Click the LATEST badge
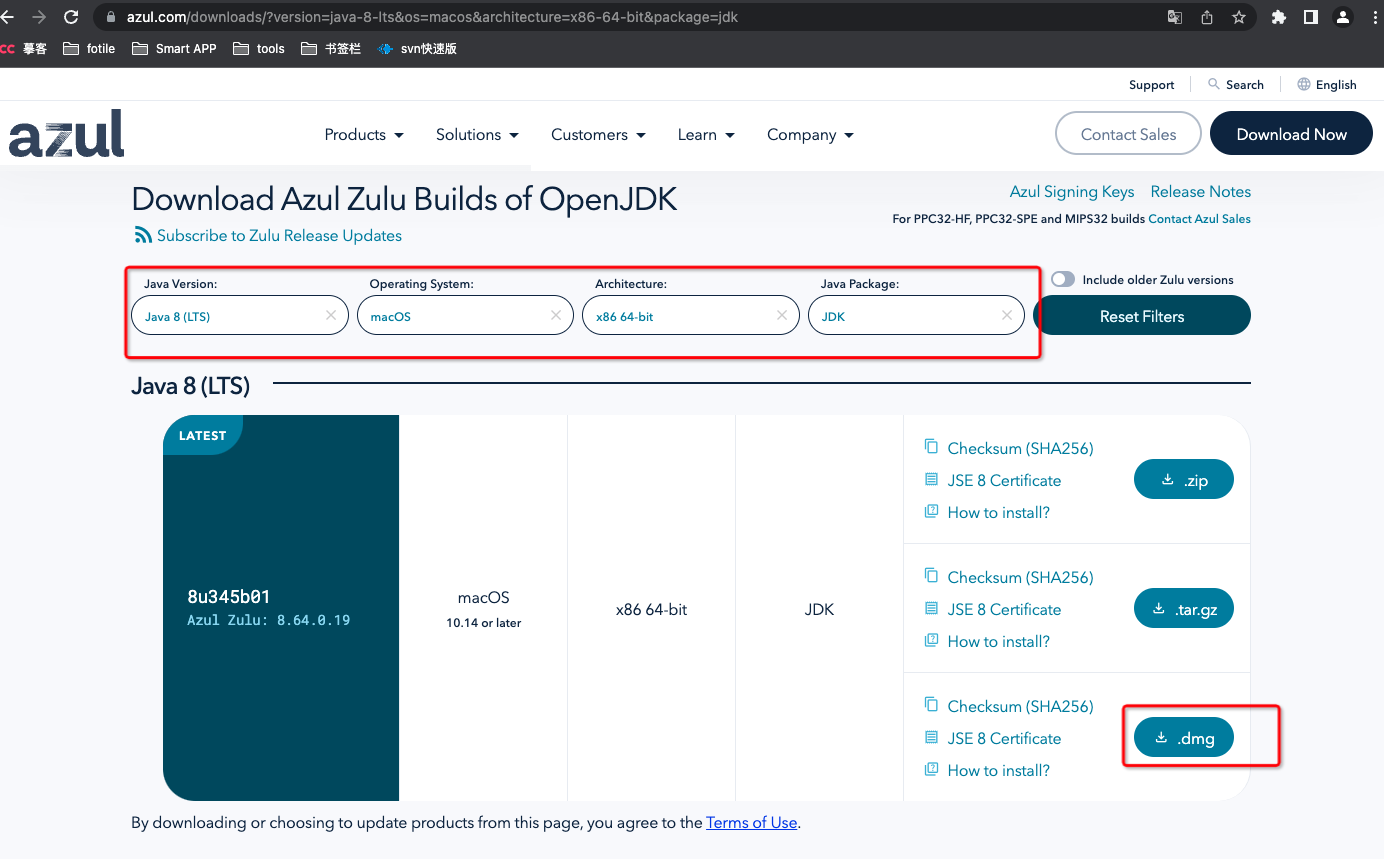This screenshot has height=859, width=1384. (202, 435)
